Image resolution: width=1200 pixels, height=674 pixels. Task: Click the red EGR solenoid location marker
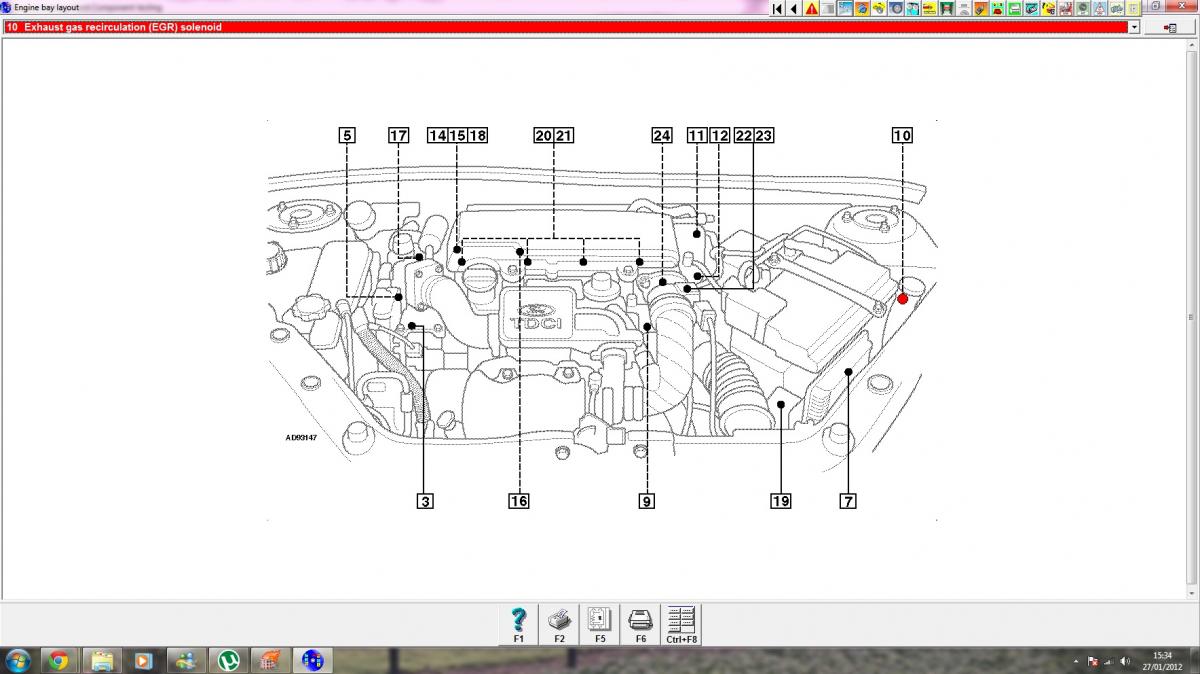point(903,298)
